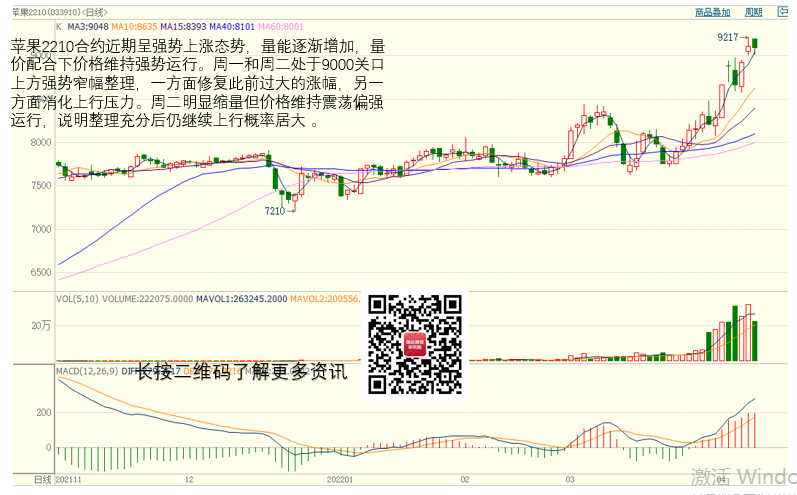Click the square icon beside 周期

point(782,12)
